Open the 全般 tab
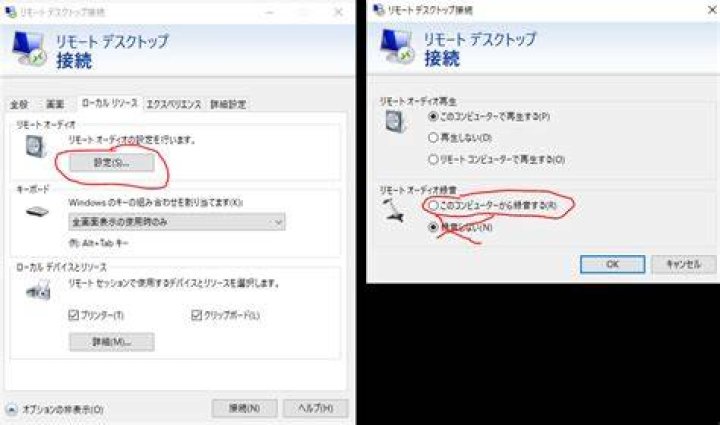Viewport: 720px width, 425px height. click(19, 105)
